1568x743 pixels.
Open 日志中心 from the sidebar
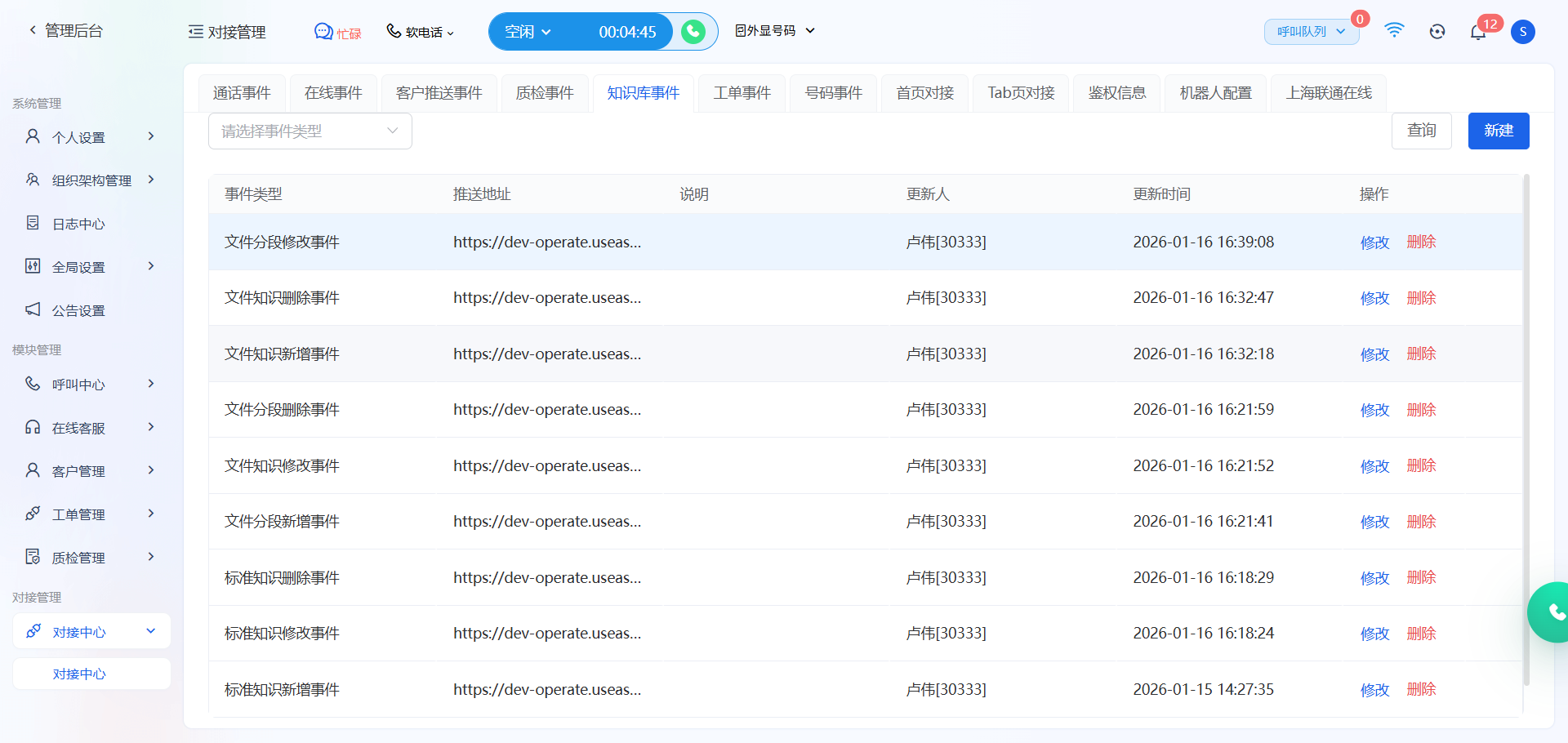click(78, 224)
